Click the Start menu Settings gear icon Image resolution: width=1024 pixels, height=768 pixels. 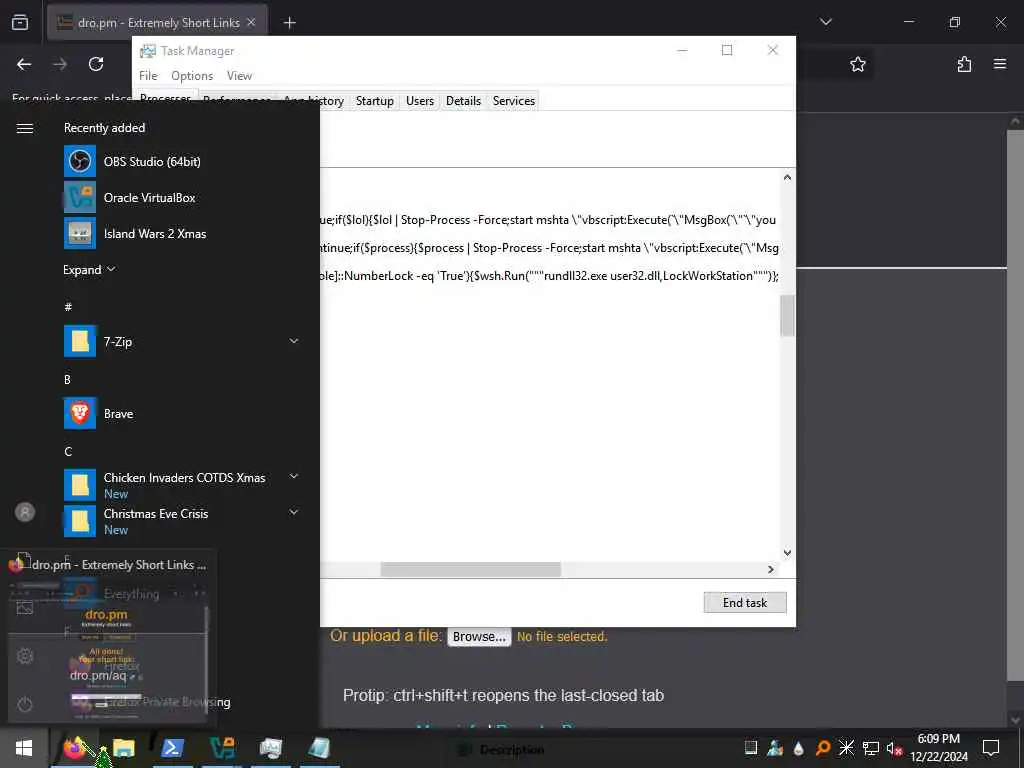pyautogui.click(x=25, y=656)
